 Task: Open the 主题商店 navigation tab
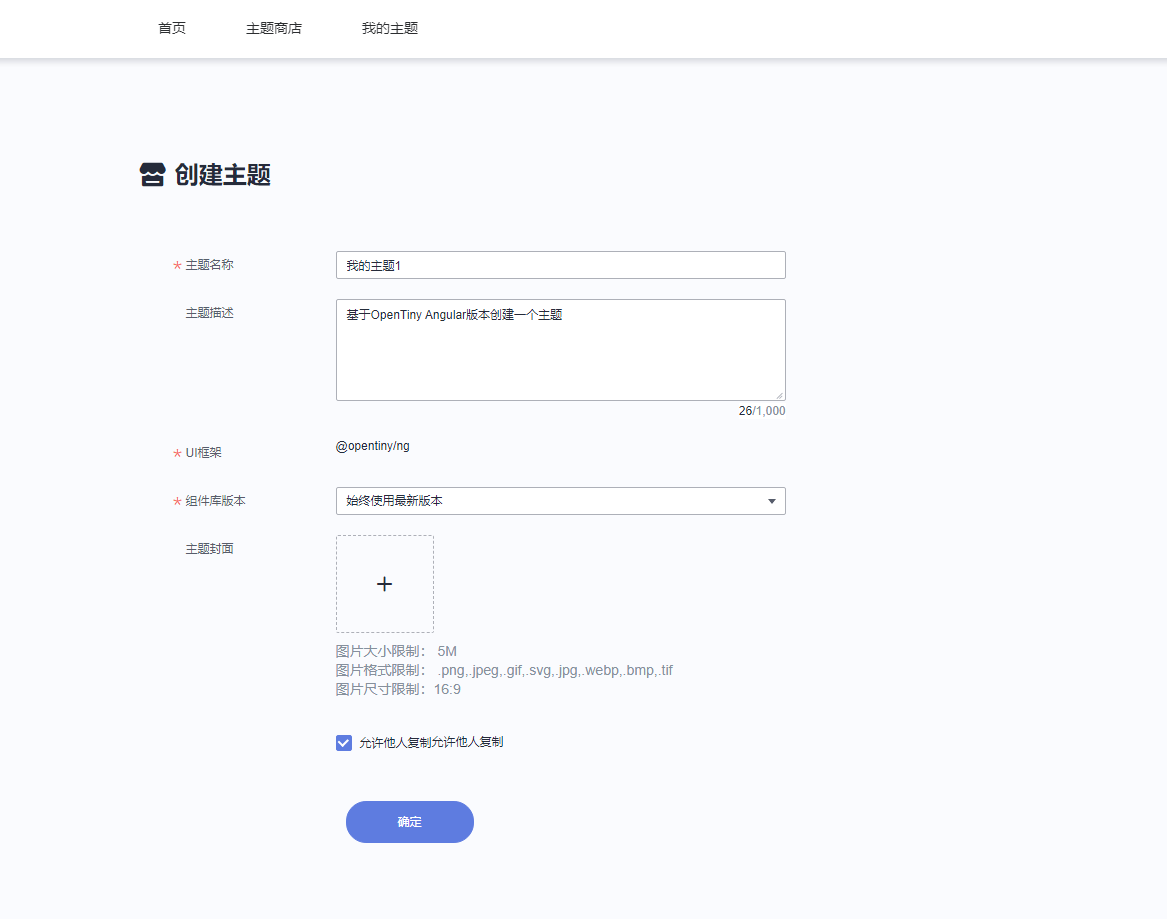point(274,29)
